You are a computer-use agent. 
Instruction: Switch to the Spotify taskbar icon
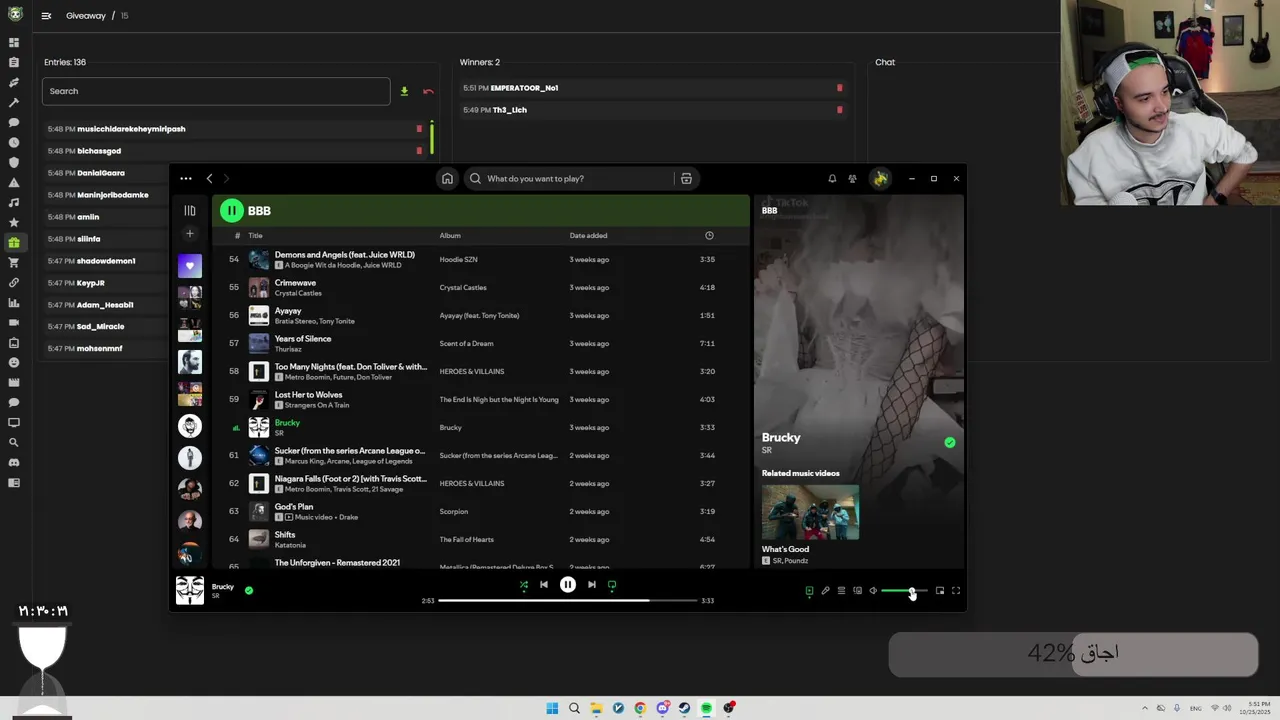tap(706, 708)
